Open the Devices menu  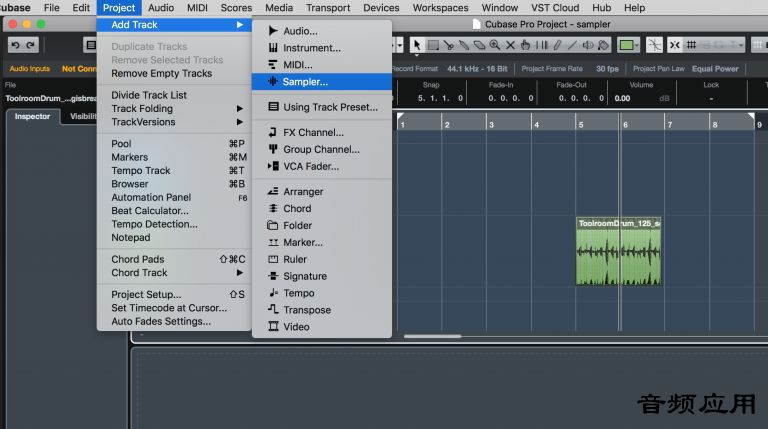[x=381, y=8]
